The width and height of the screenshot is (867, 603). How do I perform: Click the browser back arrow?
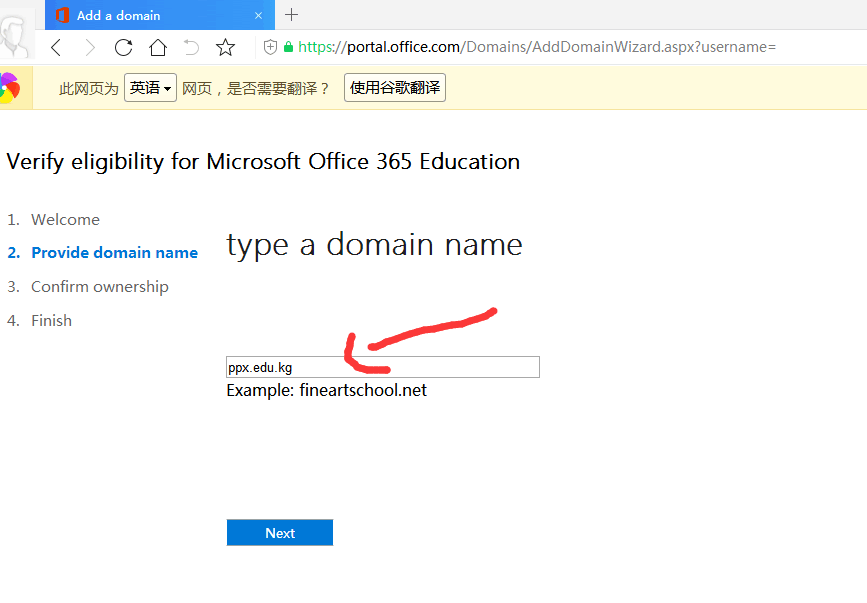(57, 47)
